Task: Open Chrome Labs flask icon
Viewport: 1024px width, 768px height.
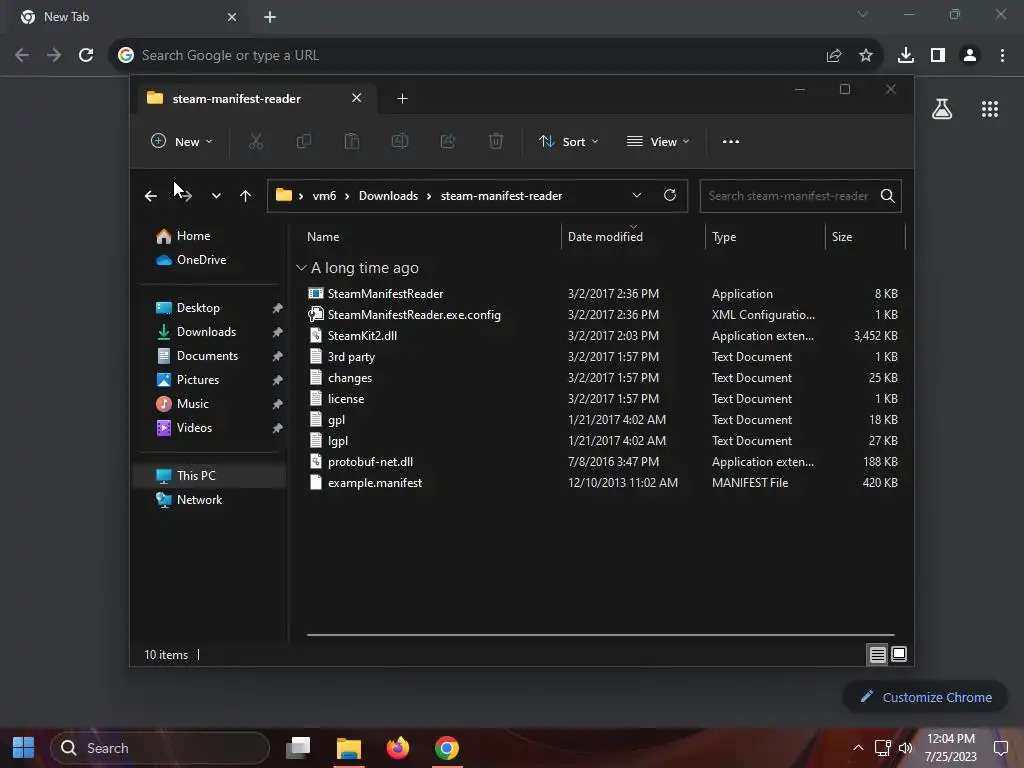Action: click(x=942, y=109)
